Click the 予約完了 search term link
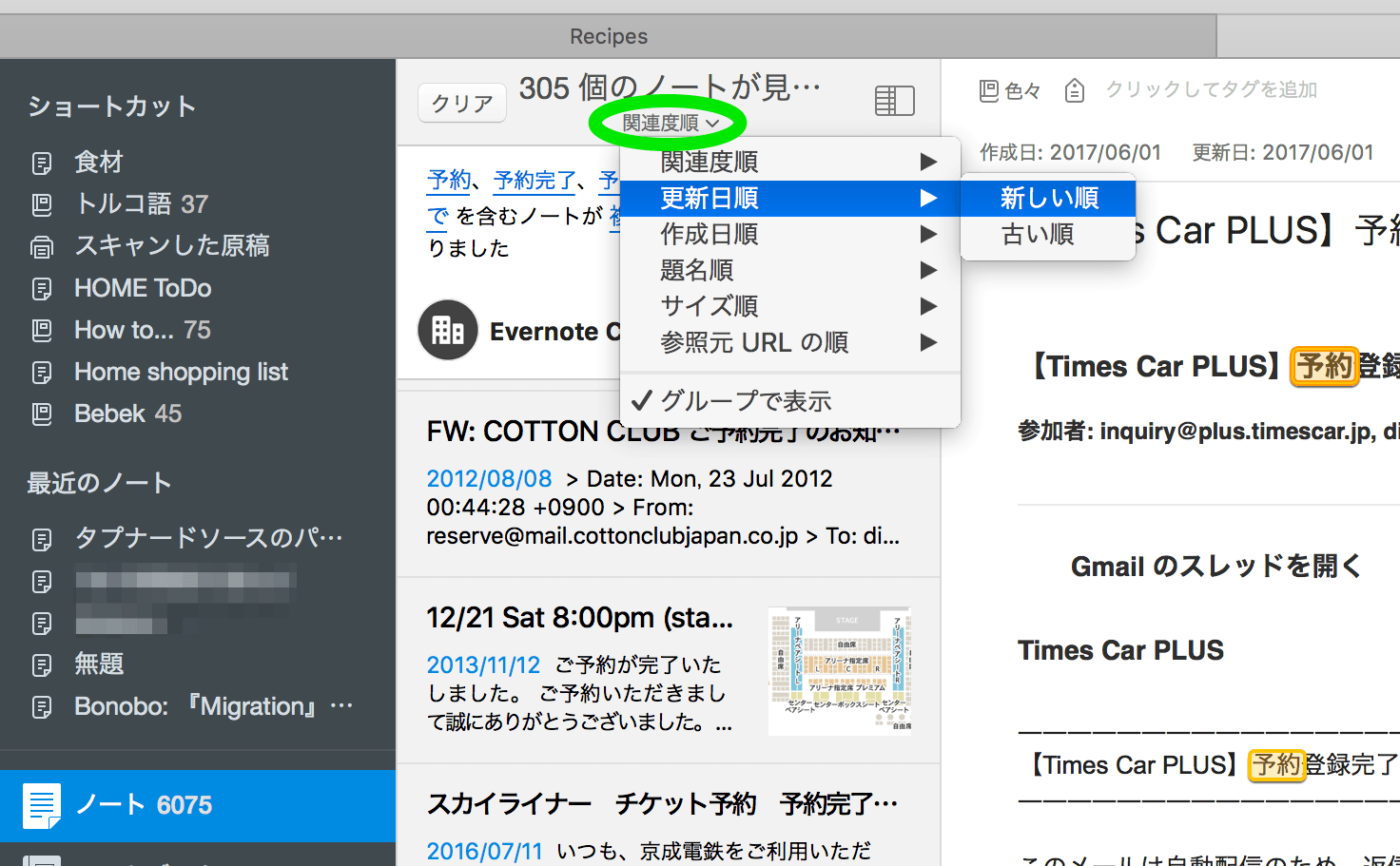Image resolution: width=1400 pixels, height=866 pixels. [x=535, y=180]
